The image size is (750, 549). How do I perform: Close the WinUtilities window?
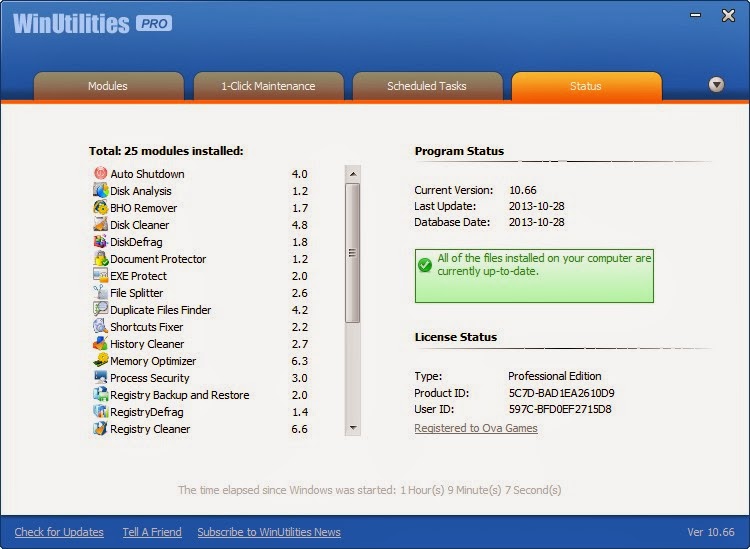click(x=728, y=16)
